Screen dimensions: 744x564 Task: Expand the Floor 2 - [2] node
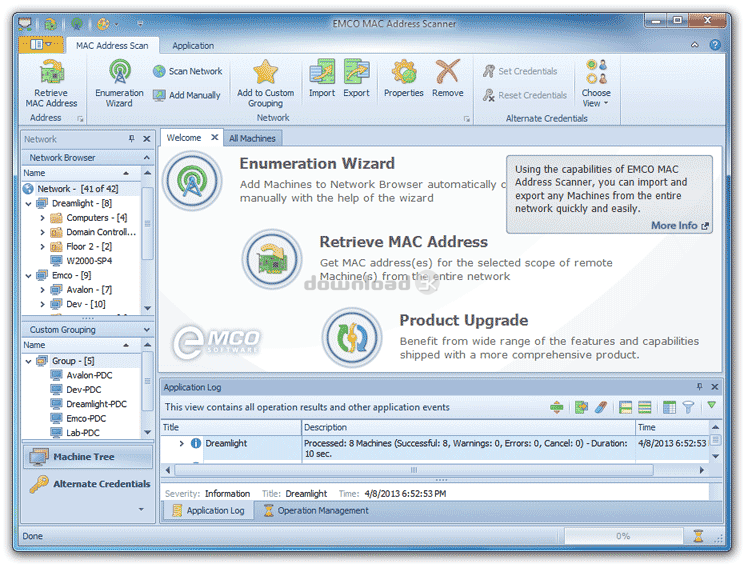43,247
